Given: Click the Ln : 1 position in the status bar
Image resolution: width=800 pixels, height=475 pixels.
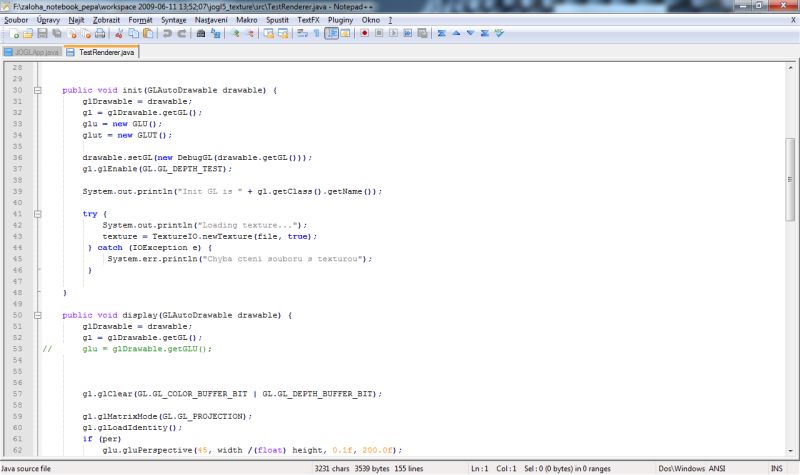Looking at the screenshot, I should coord(479,468).
